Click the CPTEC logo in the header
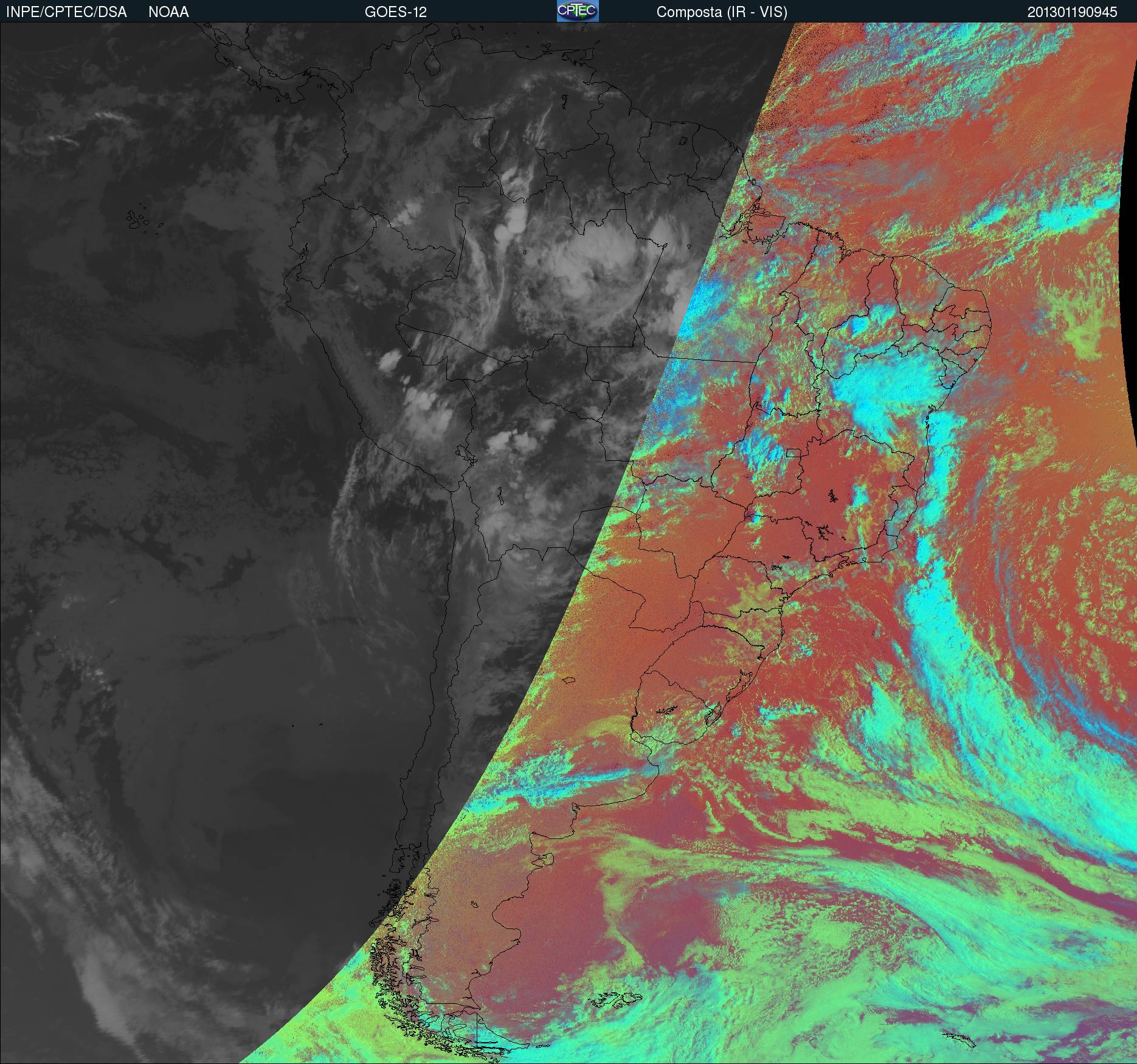Image resolution: width=1137 pixels, height=1064 pixels. pos(578,11)
